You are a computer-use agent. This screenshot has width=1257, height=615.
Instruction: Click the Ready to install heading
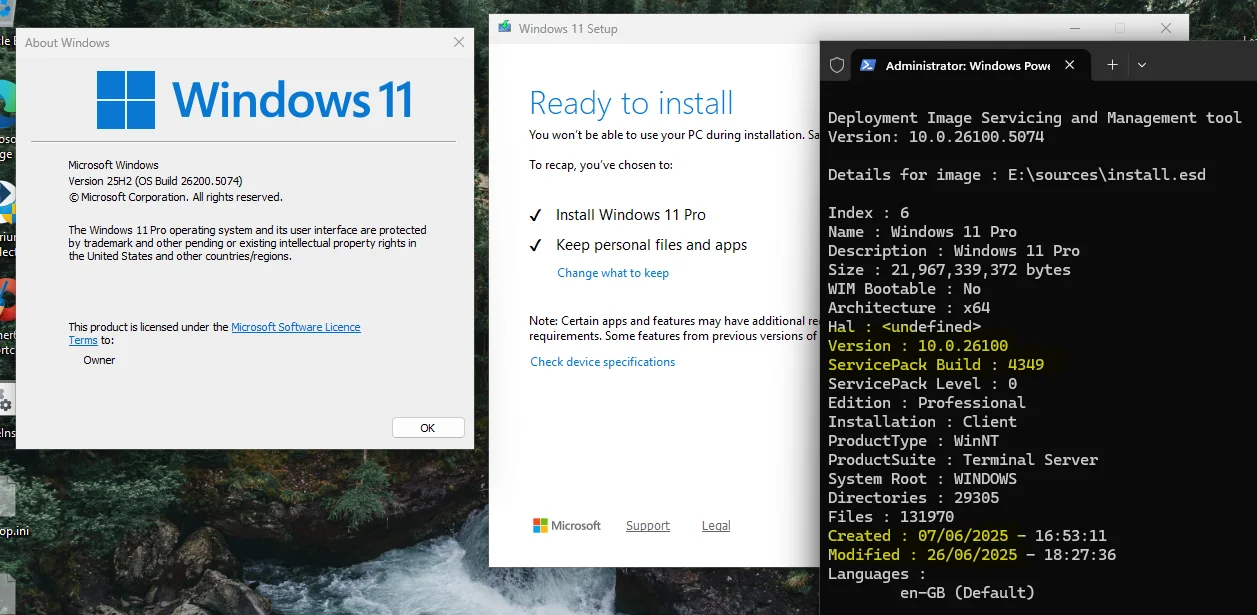pos(631,103)
